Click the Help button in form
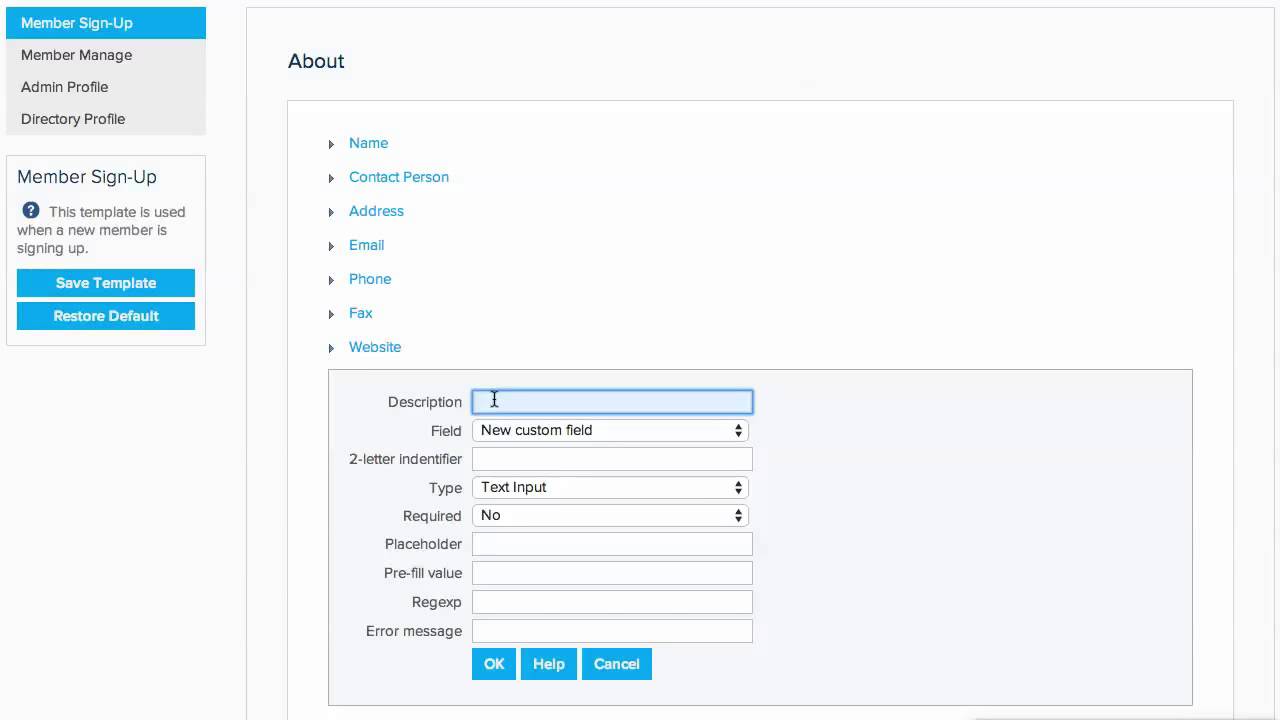Screen dimensions: 1280x720 (548, 664)
